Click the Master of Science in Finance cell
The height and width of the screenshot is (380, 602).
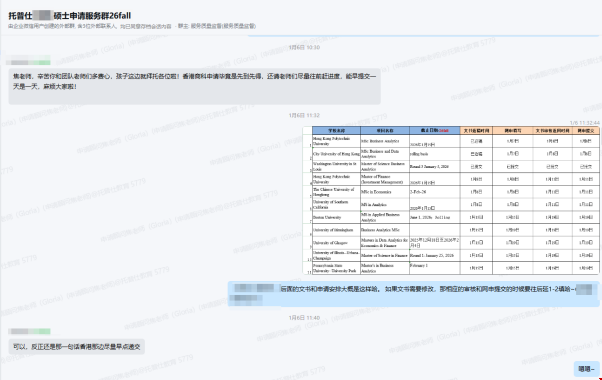[385, 255]
